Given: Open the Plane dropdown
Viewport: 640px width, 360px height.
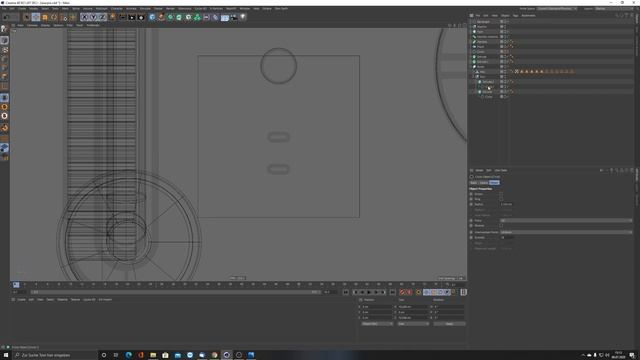Looking at the screenshot, I should pyautogui.click(x=566, y=220).
